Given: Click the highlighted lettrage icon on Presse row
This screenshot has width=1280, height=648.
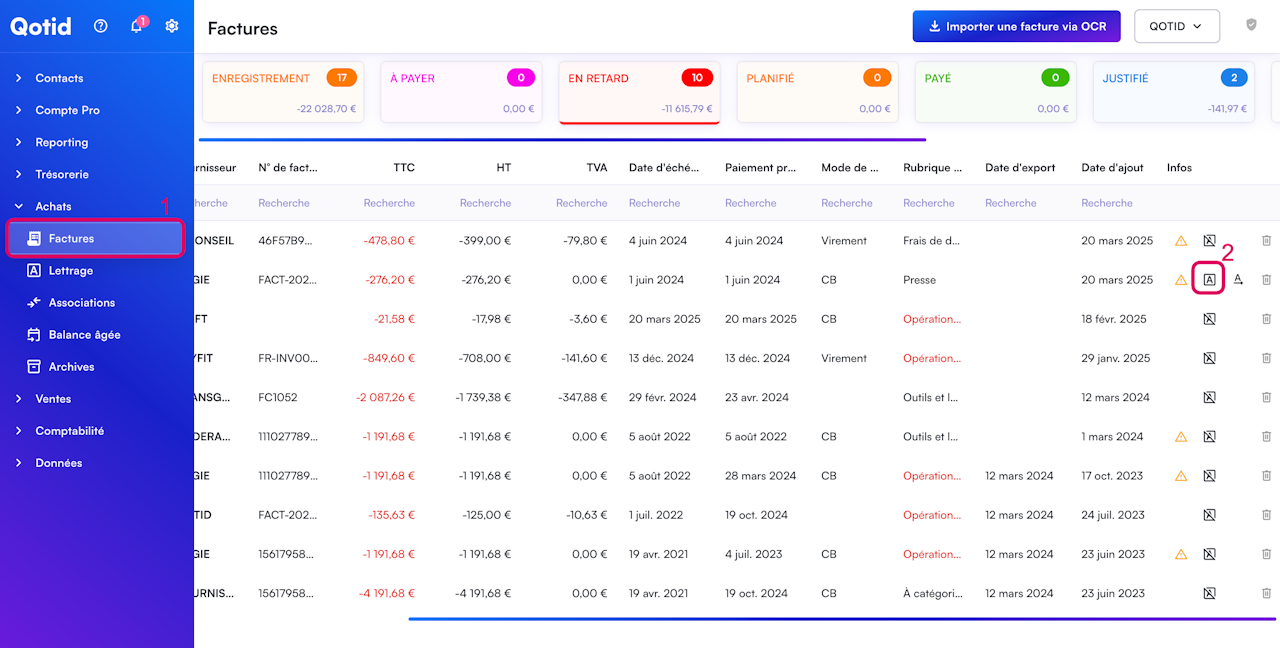Looking at the screenshot, I should click(1209, 280).
